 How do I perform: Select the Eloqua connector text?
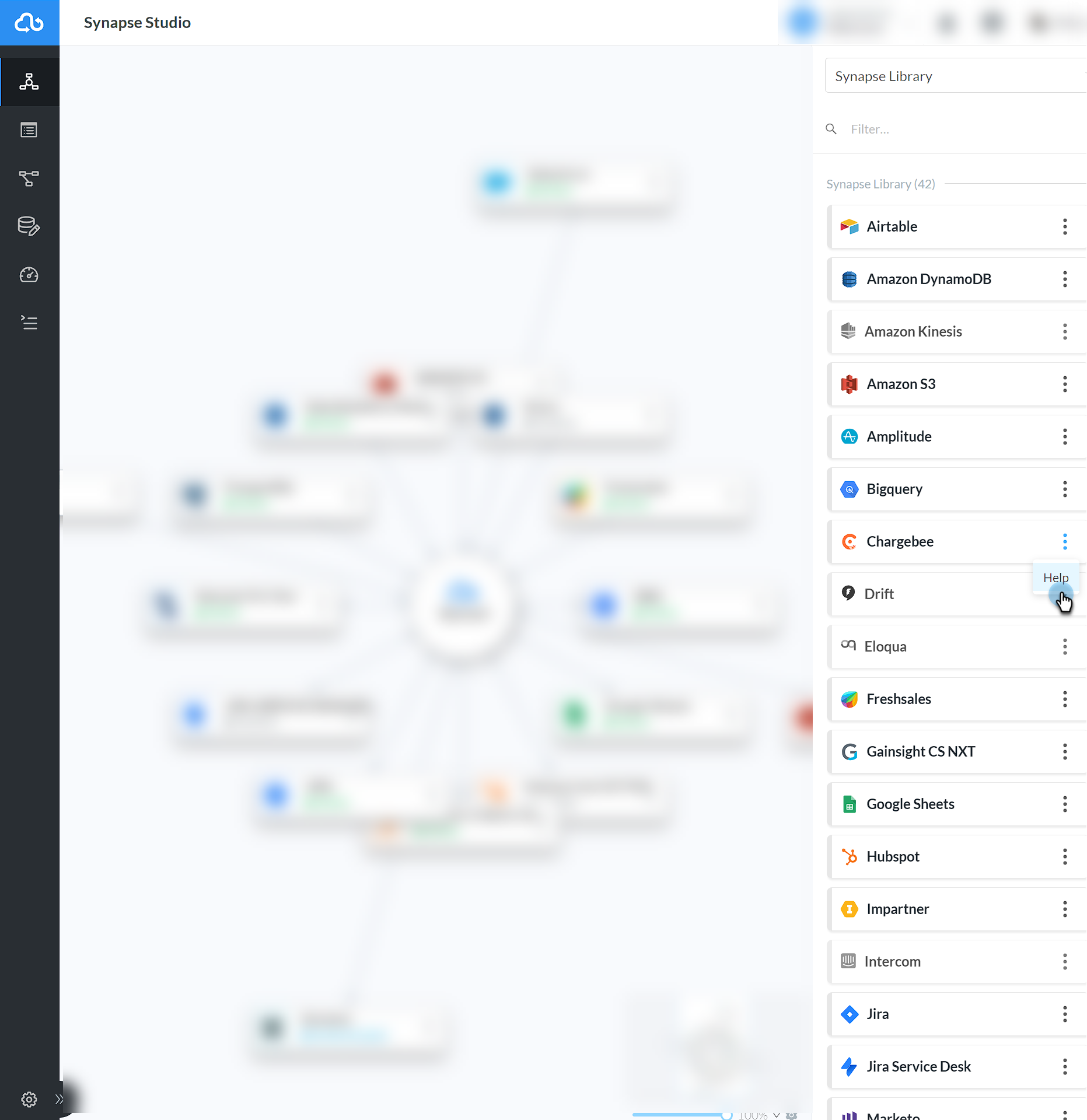885,646
